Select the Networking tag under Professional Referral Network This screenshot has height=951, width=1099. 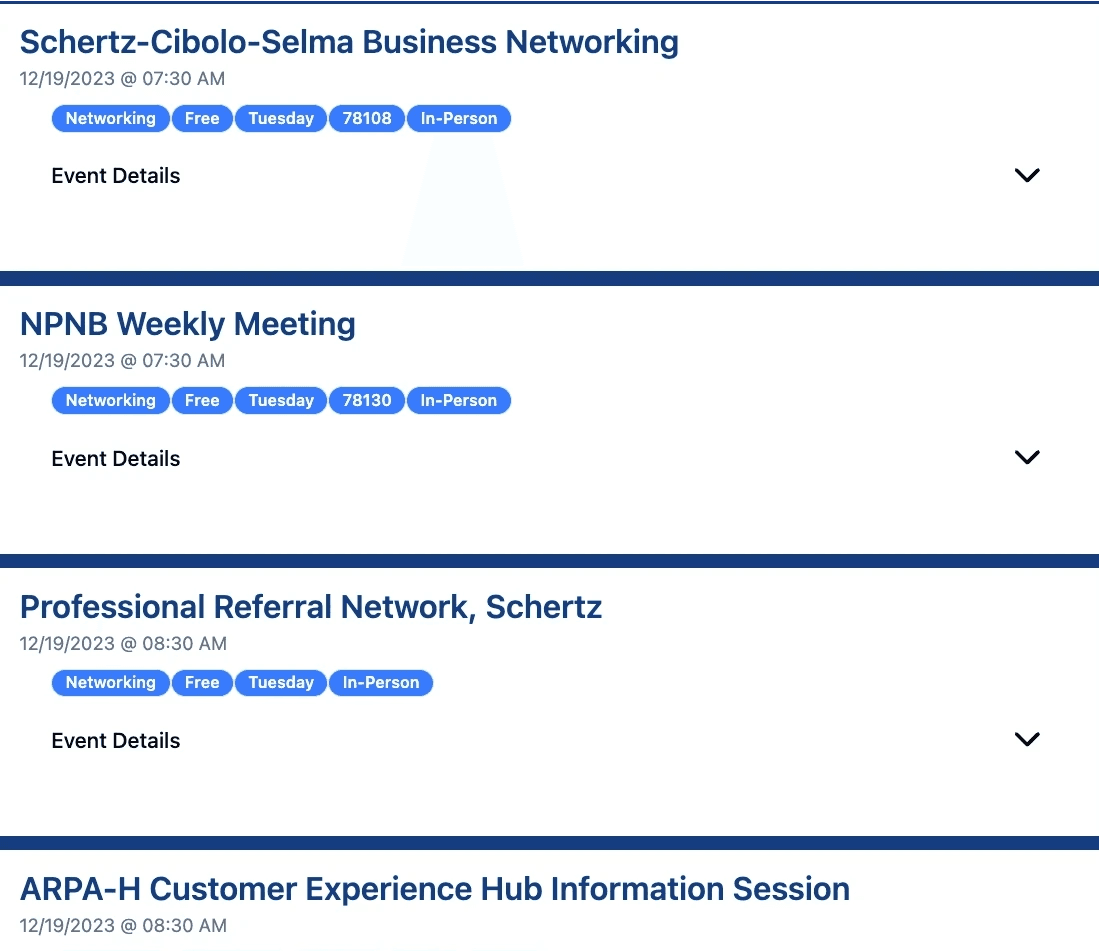(110, 683)
